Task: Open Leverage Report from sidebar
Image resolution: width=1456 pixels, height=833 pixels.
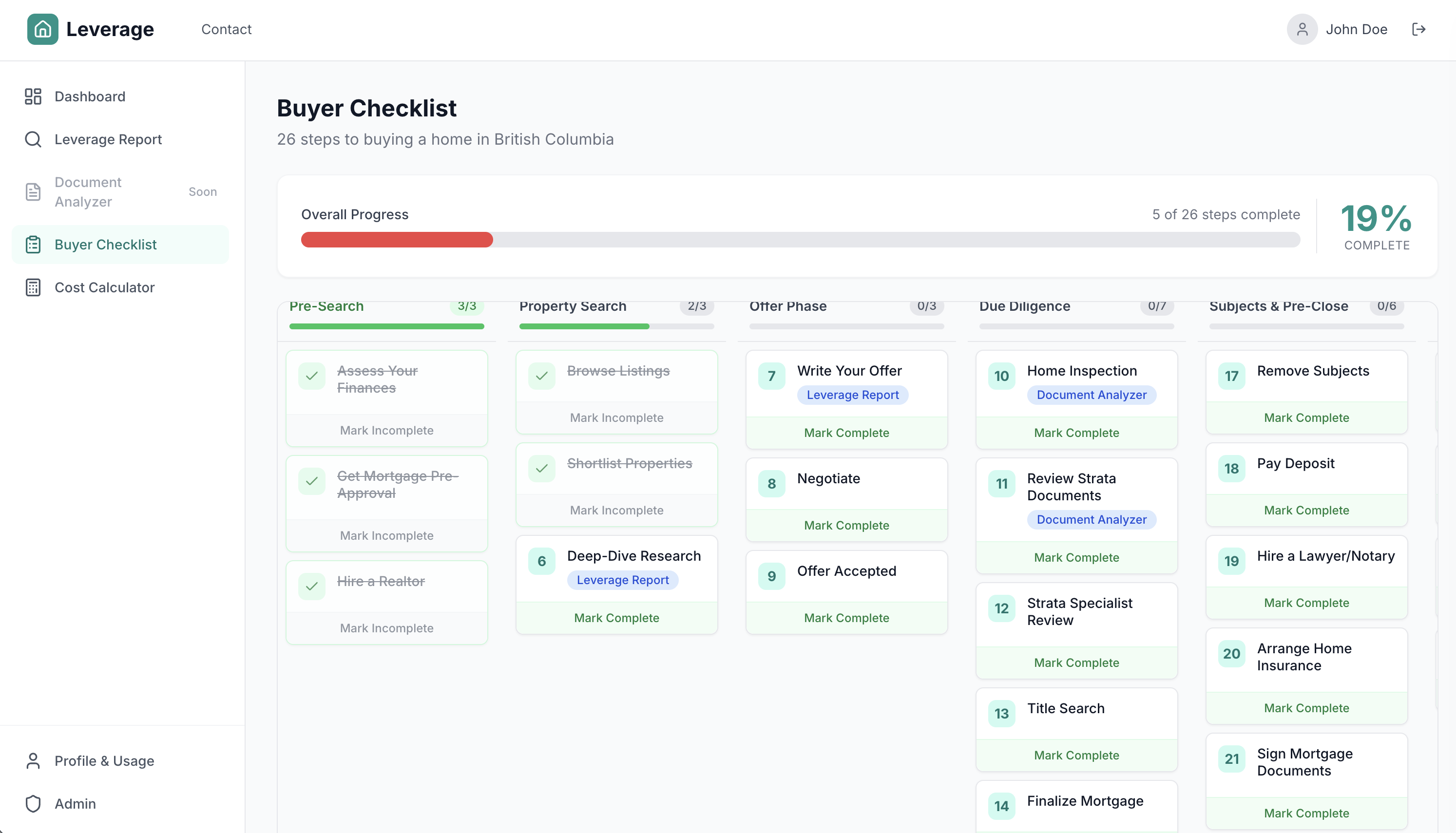Action: [120, 139]
